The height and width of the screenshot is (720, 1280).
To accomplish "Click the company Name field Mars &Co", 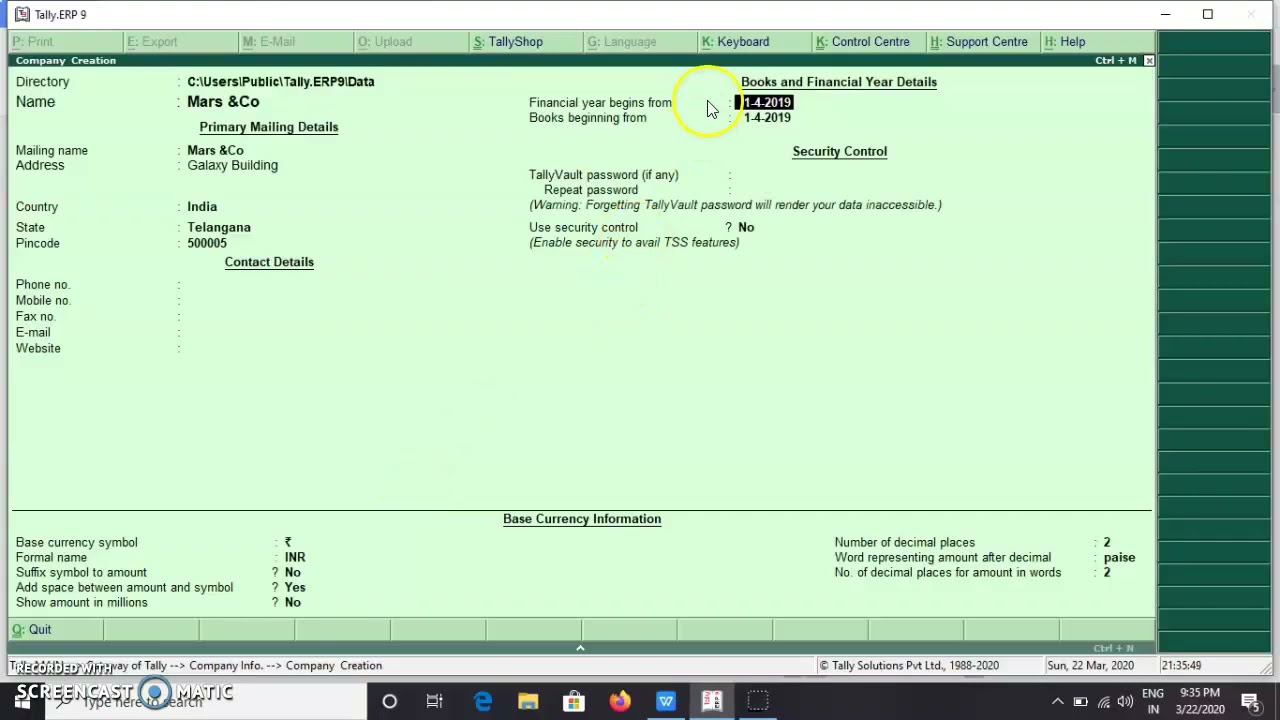I will (x=223, y=102).
